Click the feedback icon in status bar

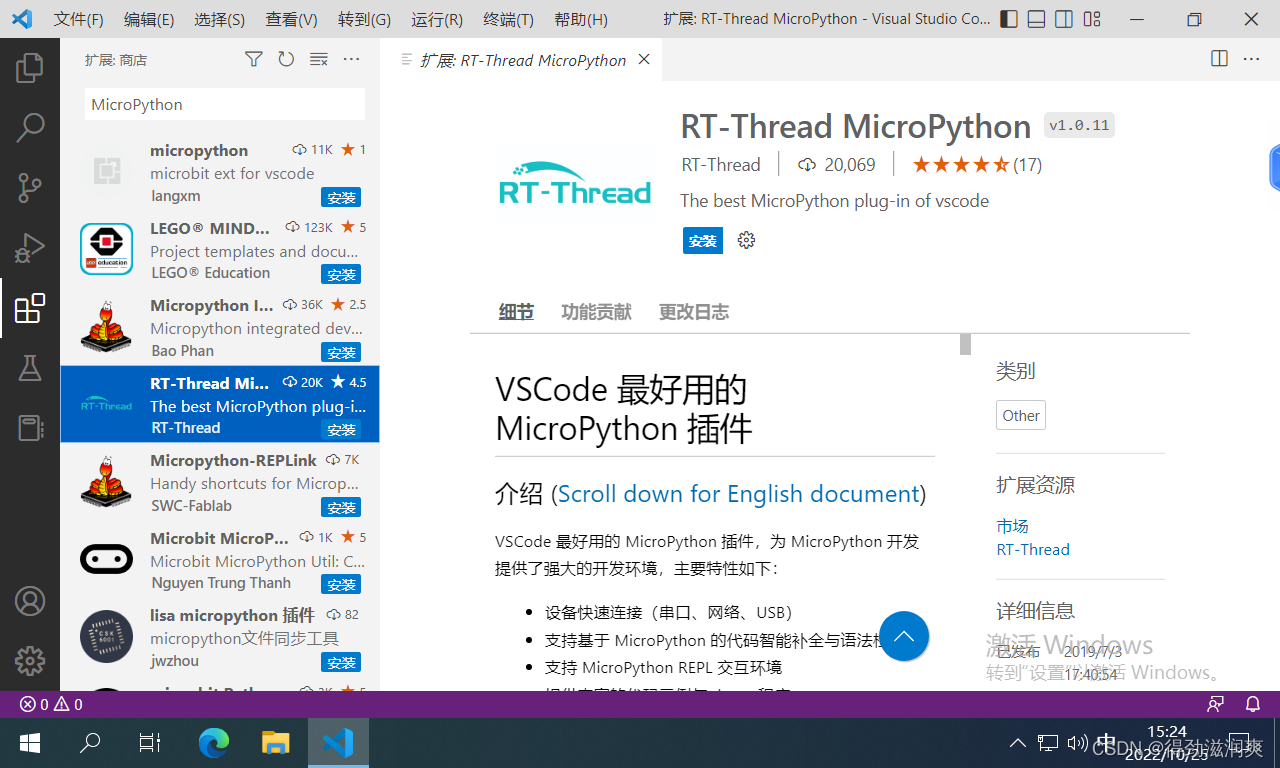tap(1216, 704)
